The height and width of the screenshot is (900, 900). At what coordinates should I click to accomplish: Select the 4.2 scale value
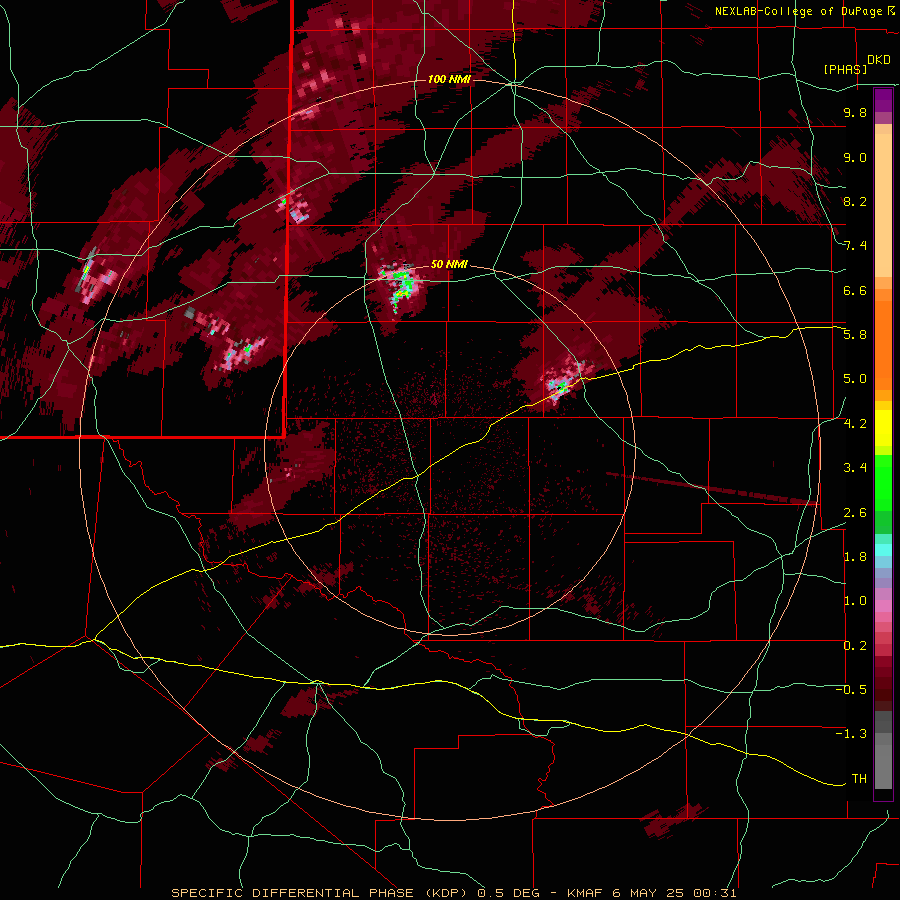tap(855, 424)
